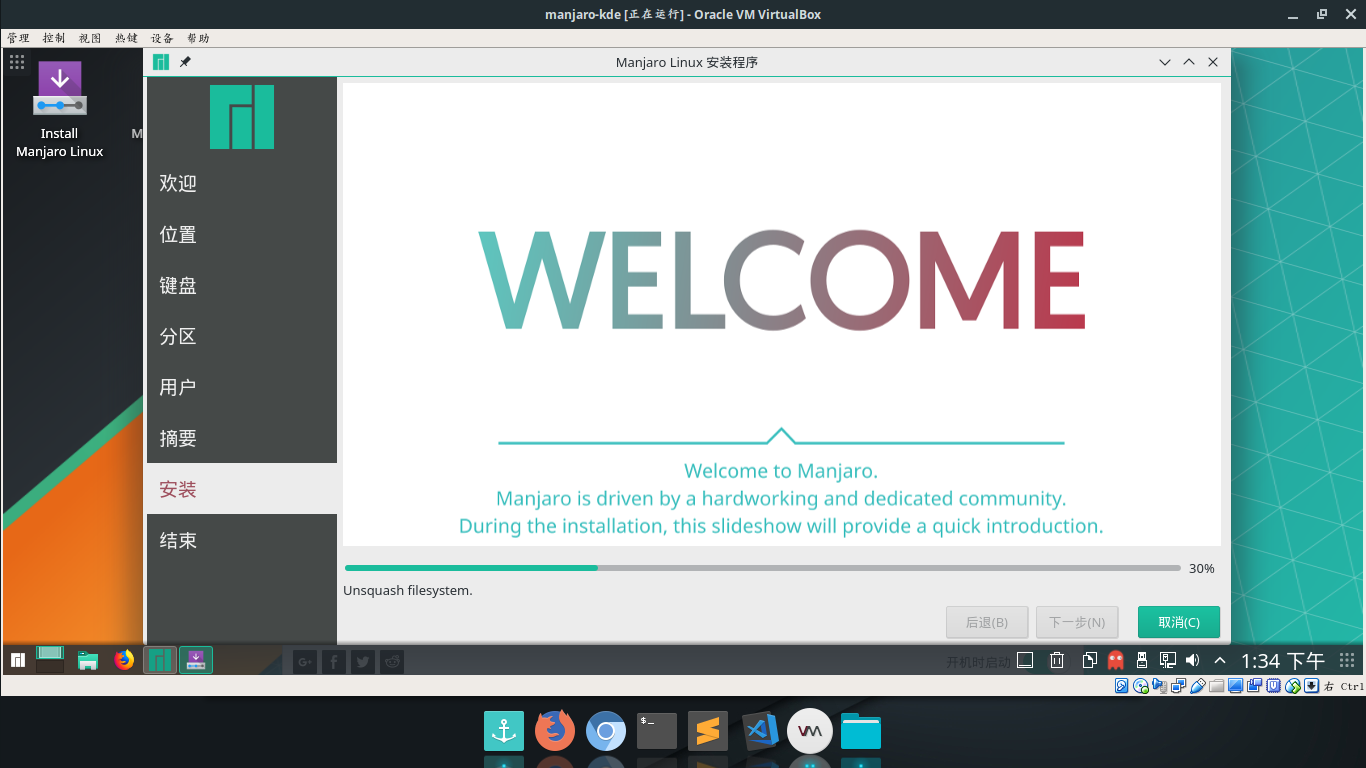Click the 'Welcome to Manjaro.' slide caption
The image size is (1366, 768).
pos(781,471)
